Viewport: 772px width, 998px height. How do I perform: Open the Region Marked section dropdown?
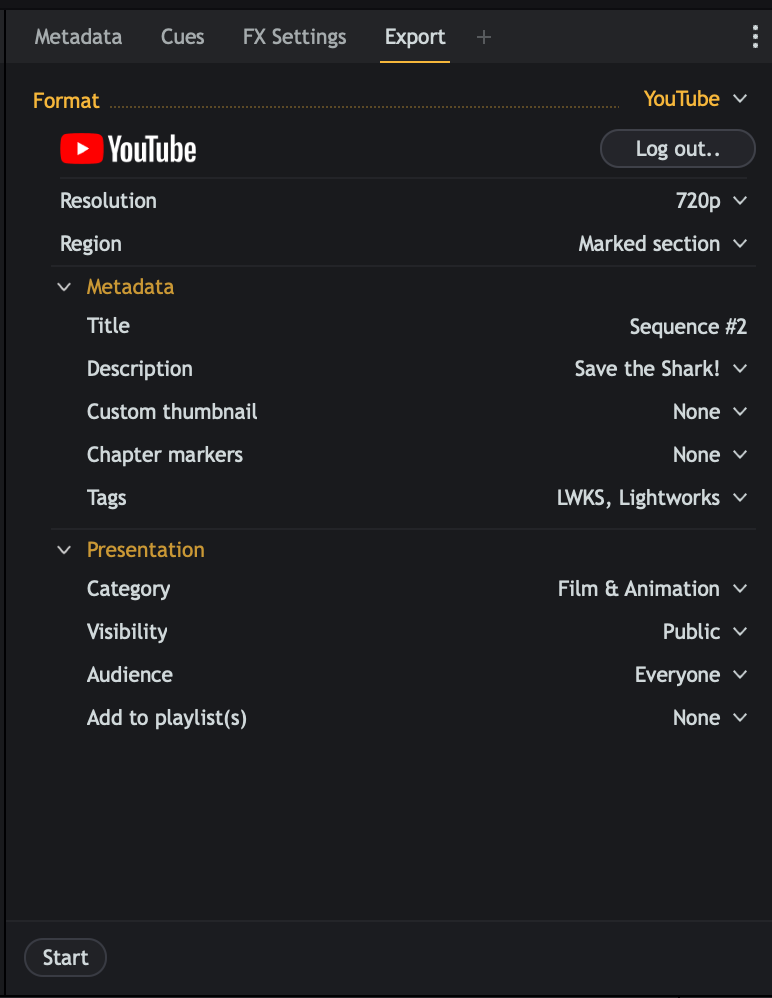(662, 244)
